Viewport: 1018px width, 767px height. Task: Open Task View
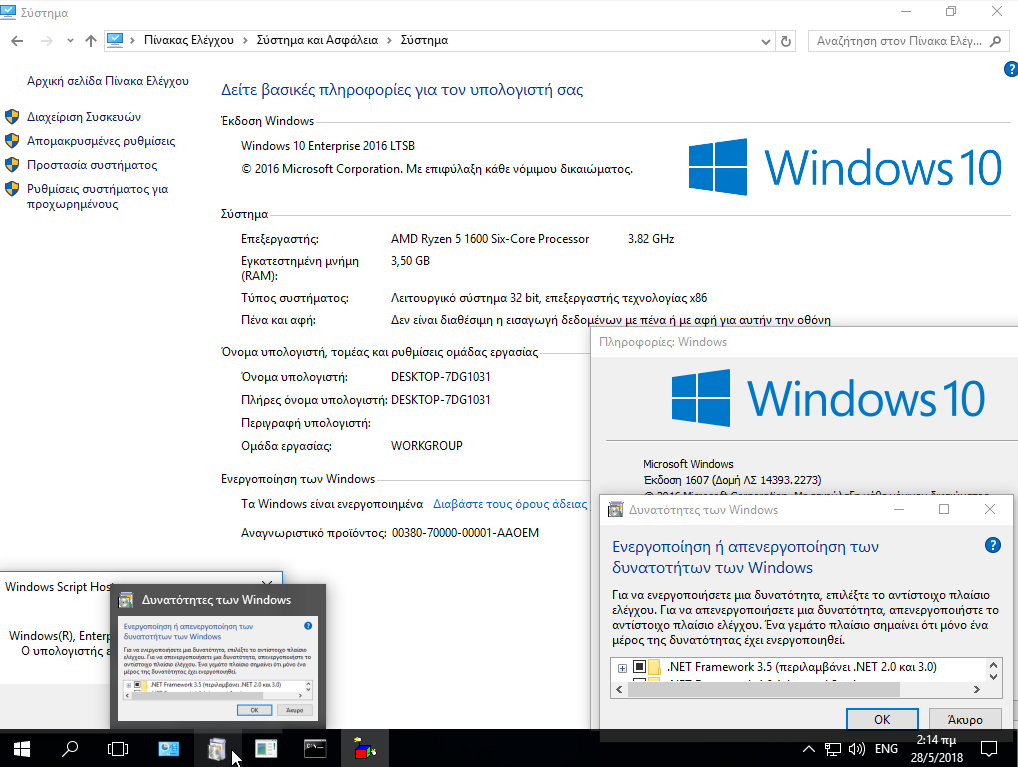118,749
